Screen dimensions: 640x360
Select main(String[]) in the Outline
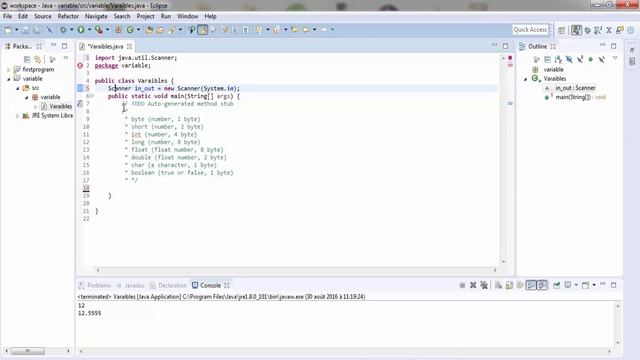pyautogui.click(x=580, y=97)
